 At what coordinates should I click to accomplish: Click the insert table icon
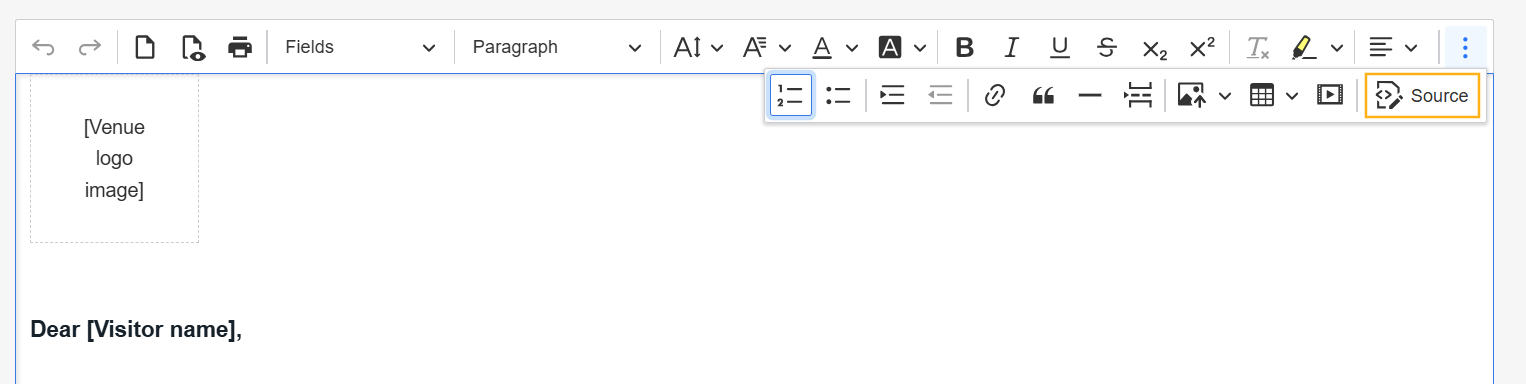pos(1263,95)
